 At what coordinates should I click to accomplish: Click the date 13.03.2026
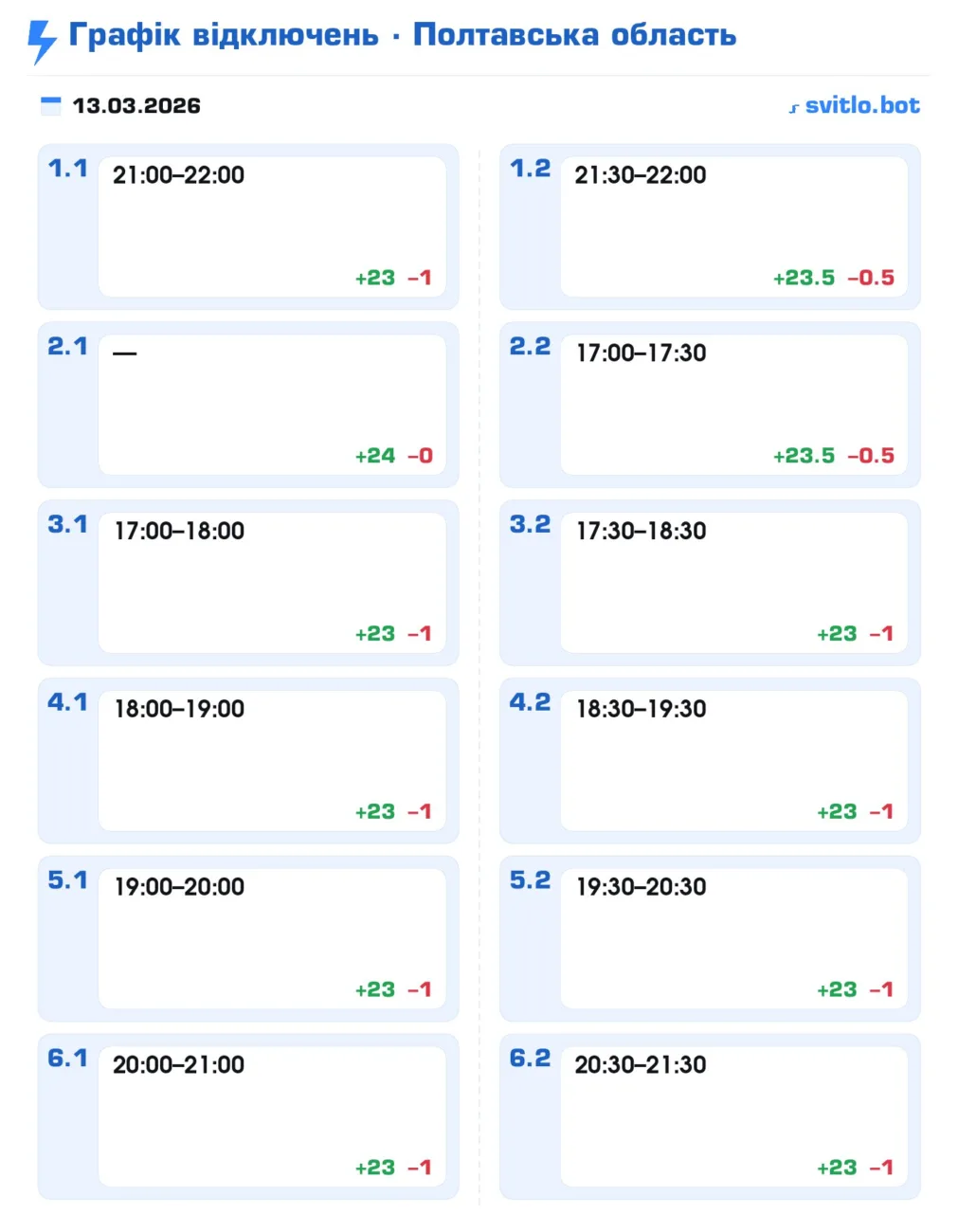(x=136, y=105)
